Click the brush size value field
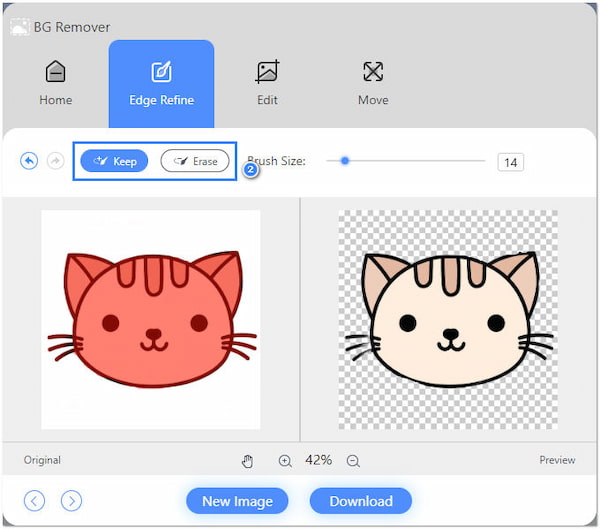 coord(510,162)
